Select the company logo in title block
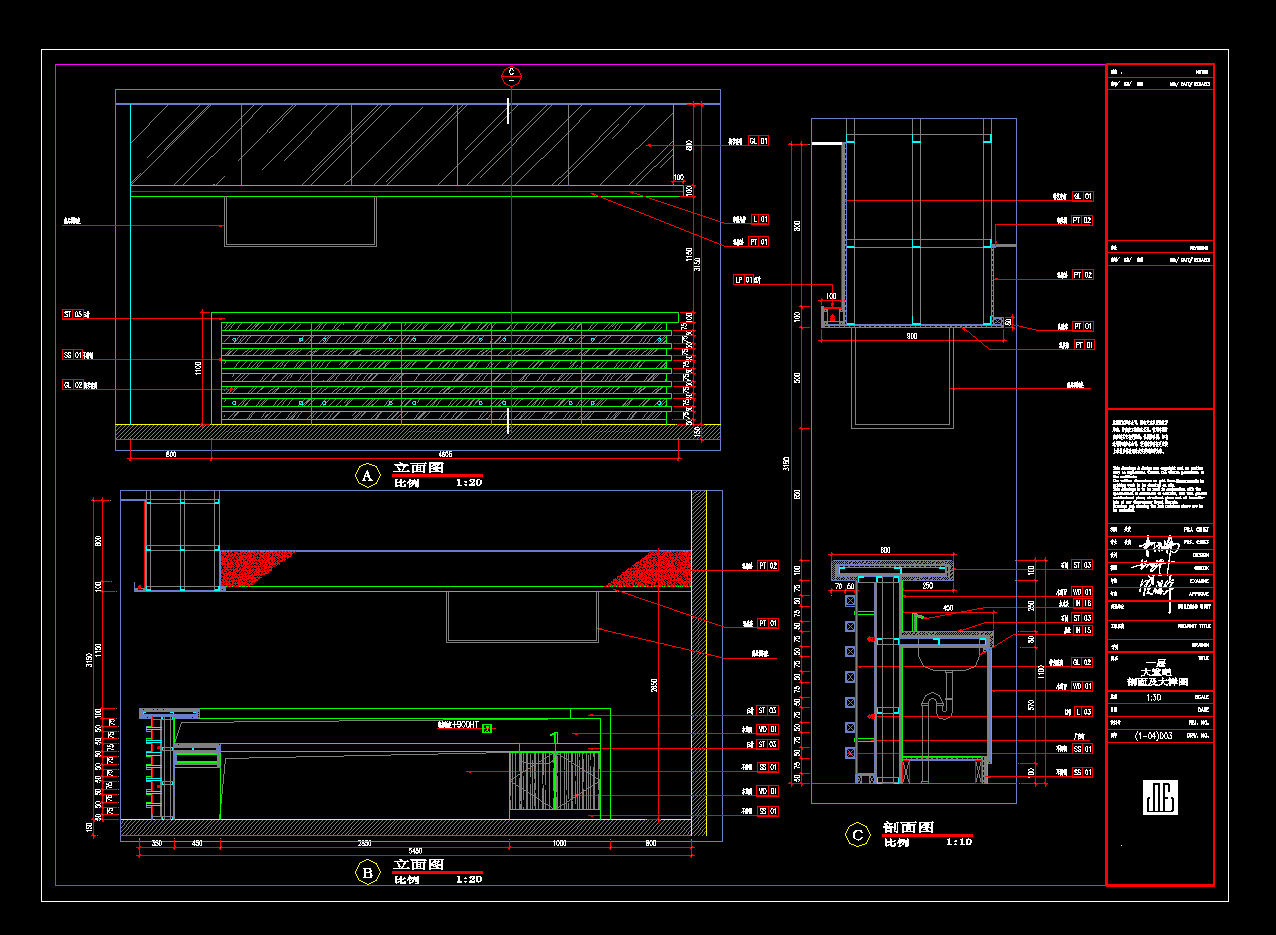 1159,797
